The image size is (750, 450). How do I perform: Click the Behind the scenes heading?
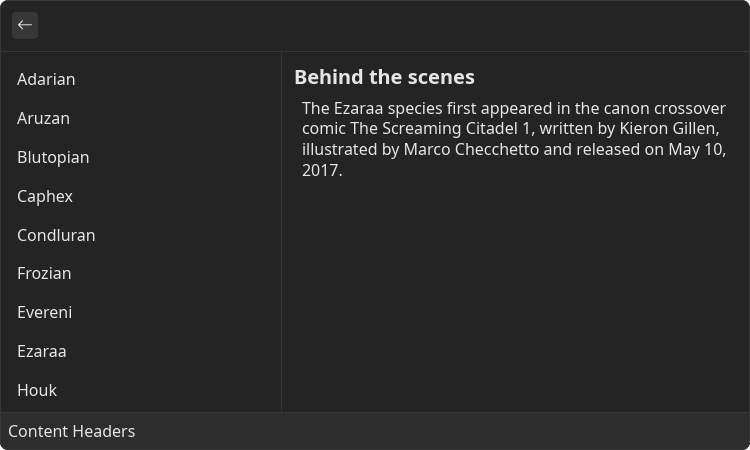[x=384, y=77]
